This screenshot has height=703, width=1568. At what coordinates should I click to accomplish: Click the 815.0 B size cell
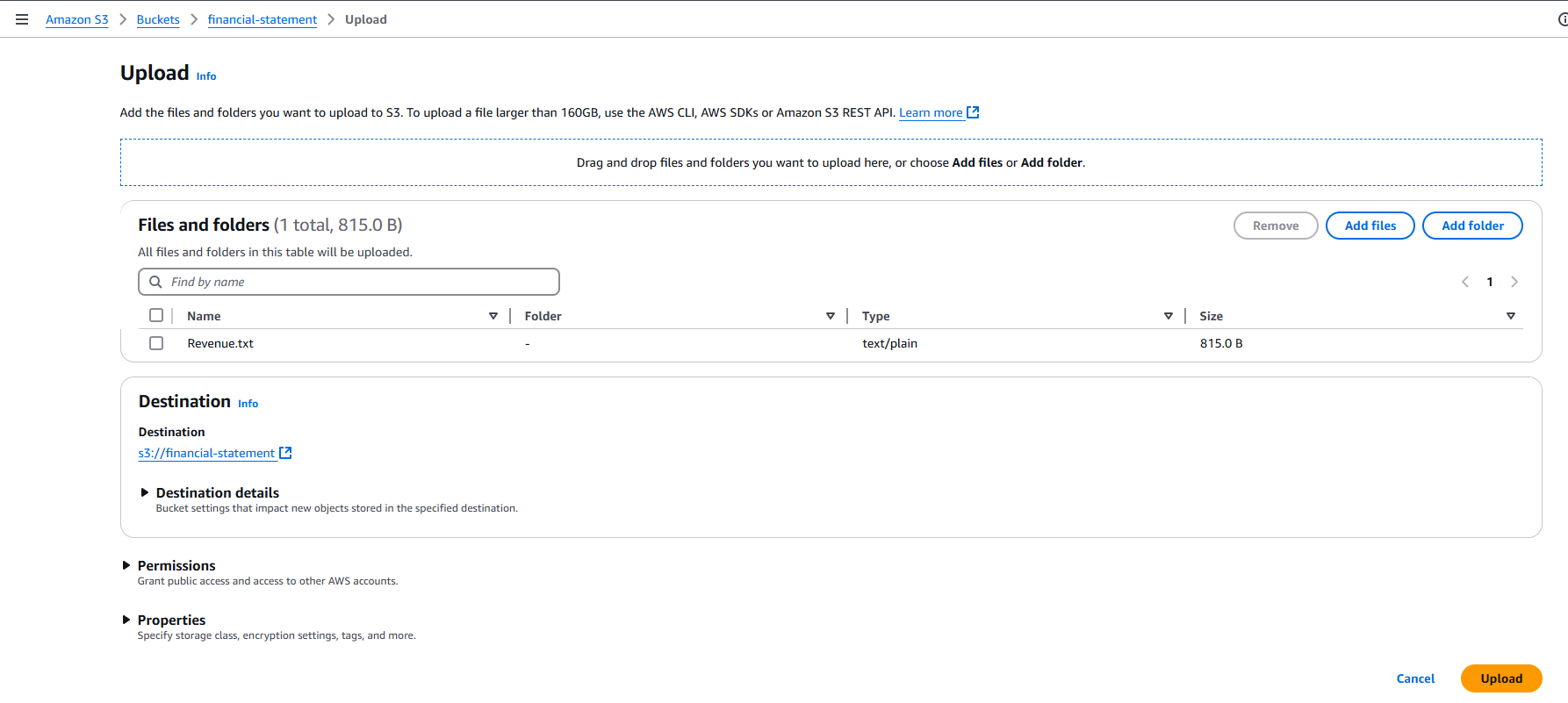click(1221, 343)
